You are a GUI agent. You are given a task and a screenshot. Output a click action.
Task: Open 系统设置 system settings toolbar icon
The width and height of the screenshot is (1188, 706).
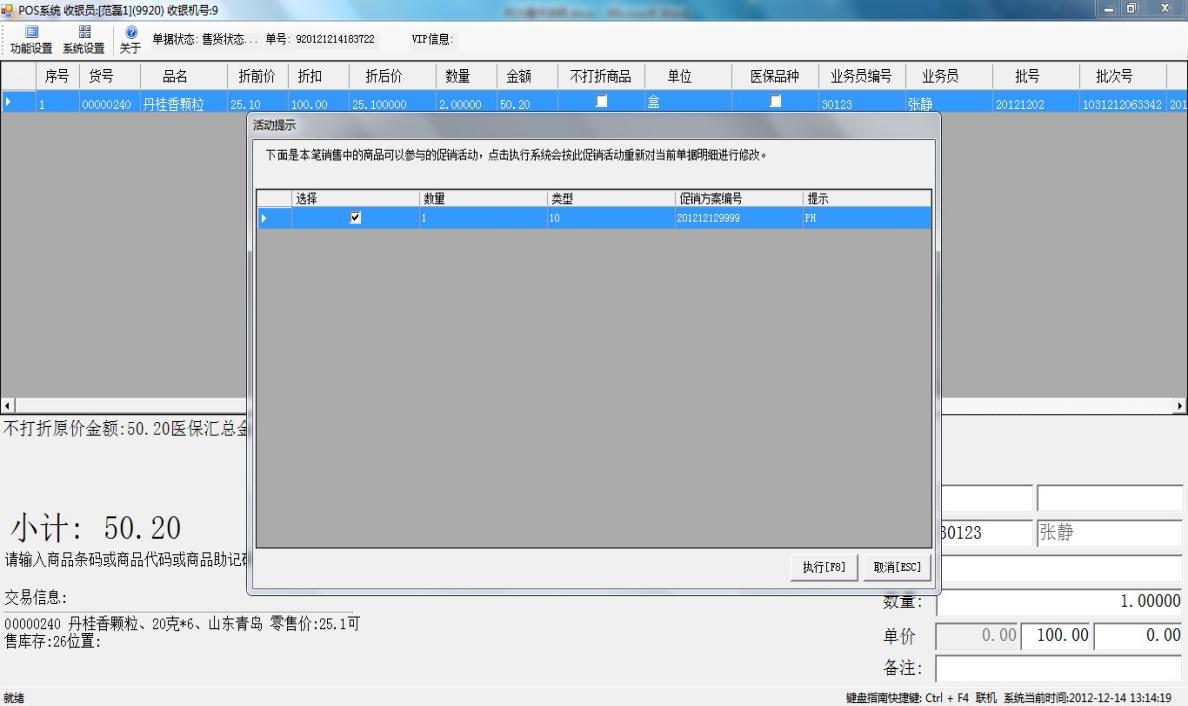[x=84, y=39]
